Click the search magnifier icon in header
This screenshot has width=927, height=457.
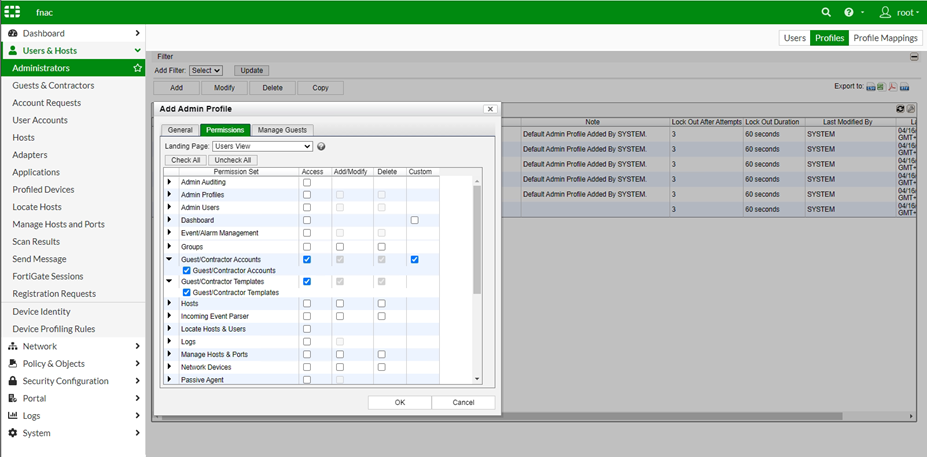click(x=825, y=12)
